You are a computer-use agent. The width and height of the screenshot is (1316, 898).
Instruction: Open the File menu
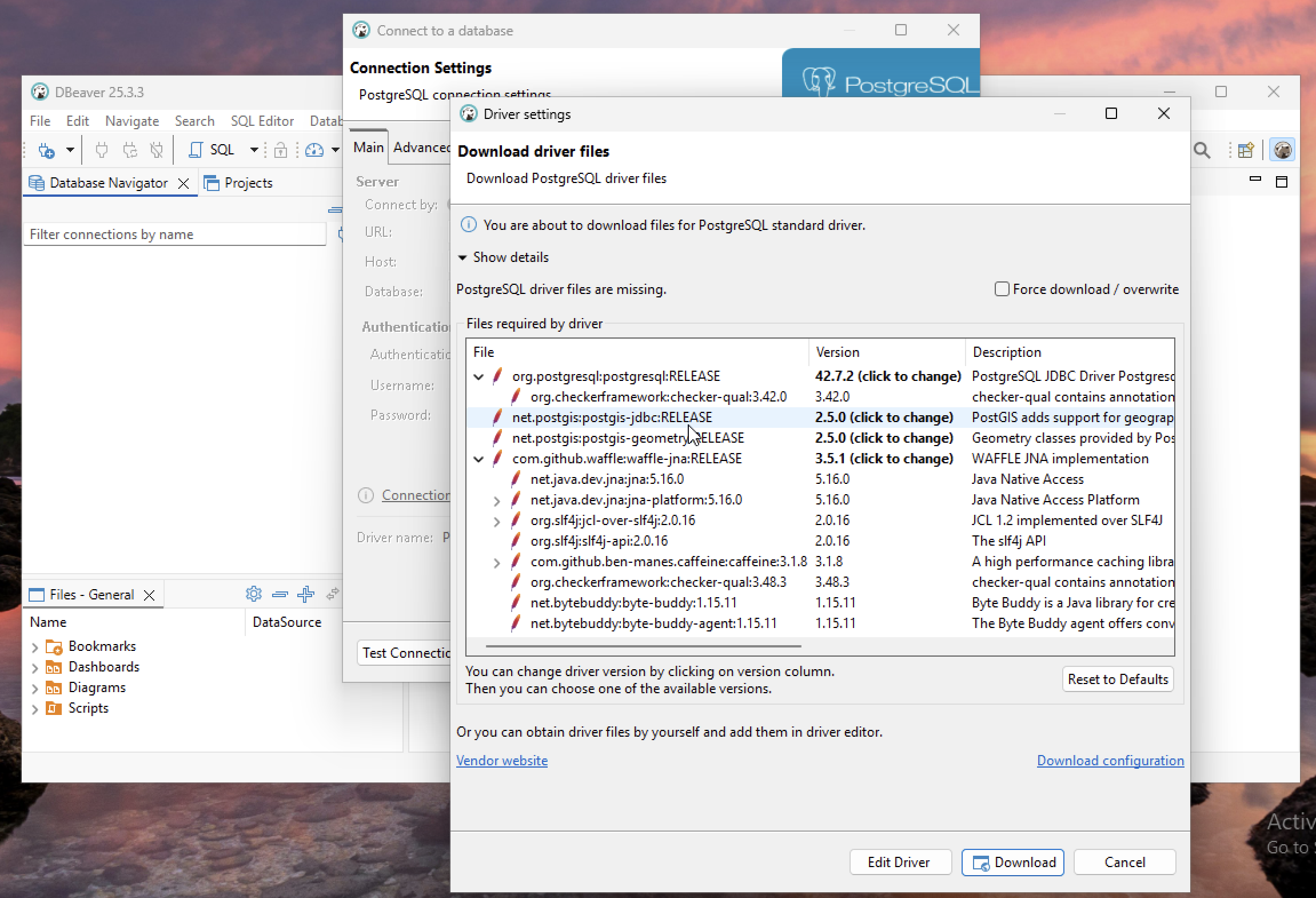[40, 121]
